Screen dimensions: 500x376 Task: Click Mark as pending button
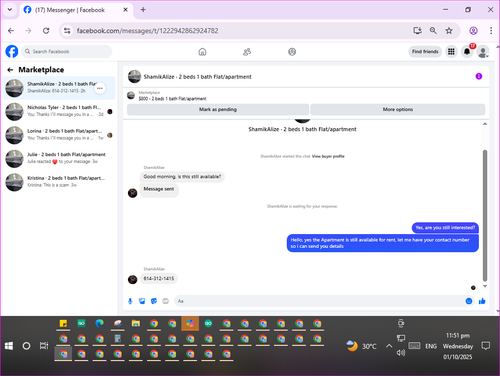[x=218, y=109]
